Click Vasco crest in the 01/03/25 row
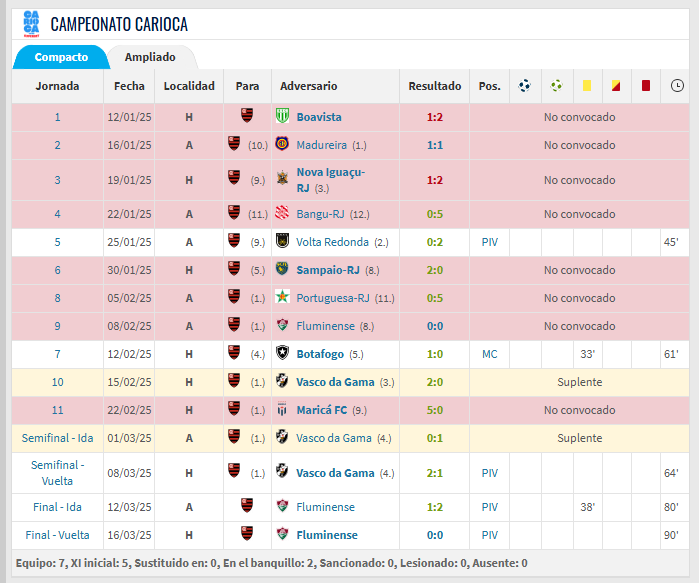 282,437
